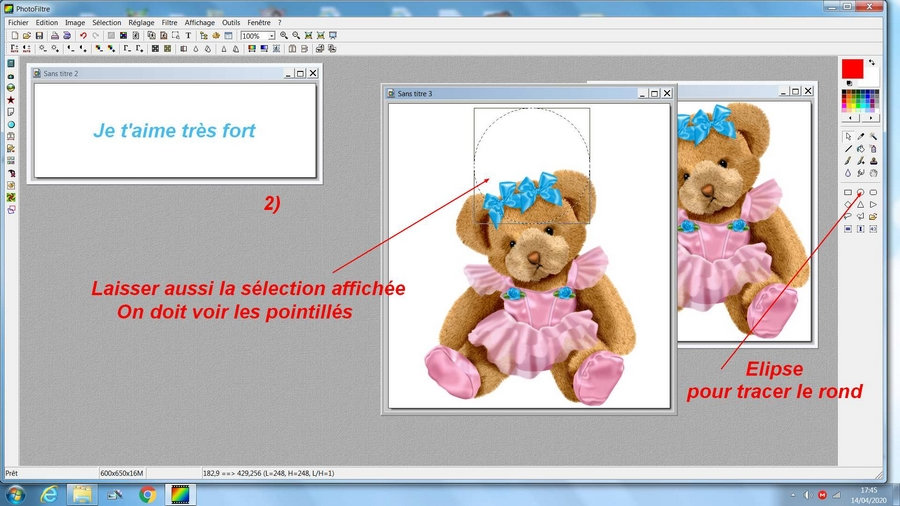The width and height of the screenshot is (900, 506).
Task: Select the Ellipse selection shape tool
Action: tap(860, 192)
